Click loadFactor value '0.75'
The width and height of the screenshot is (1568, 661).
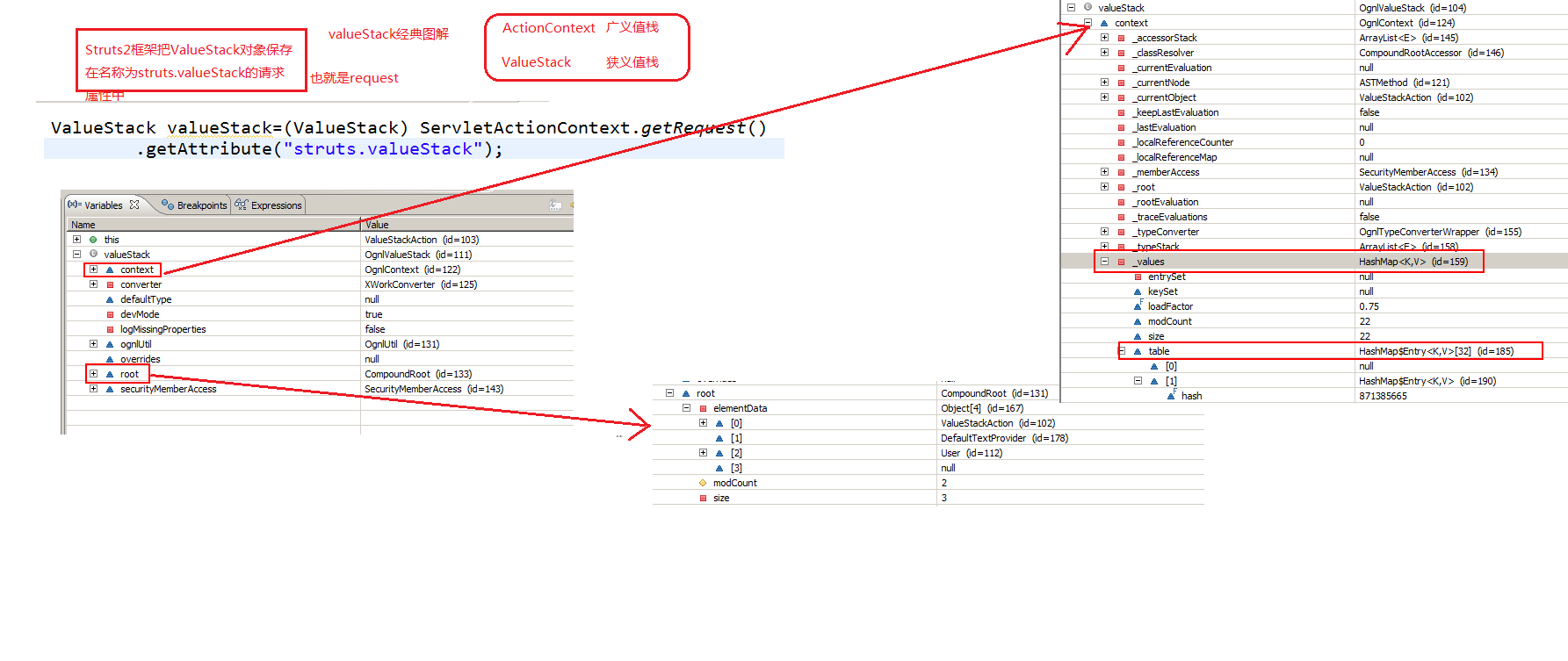tap(1369, 306)
